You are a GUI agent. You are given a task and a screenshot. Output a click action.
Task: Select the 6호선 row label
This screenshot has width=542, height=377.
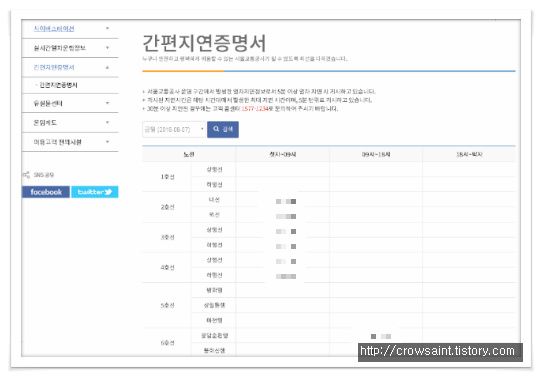(x=167, y=343)
